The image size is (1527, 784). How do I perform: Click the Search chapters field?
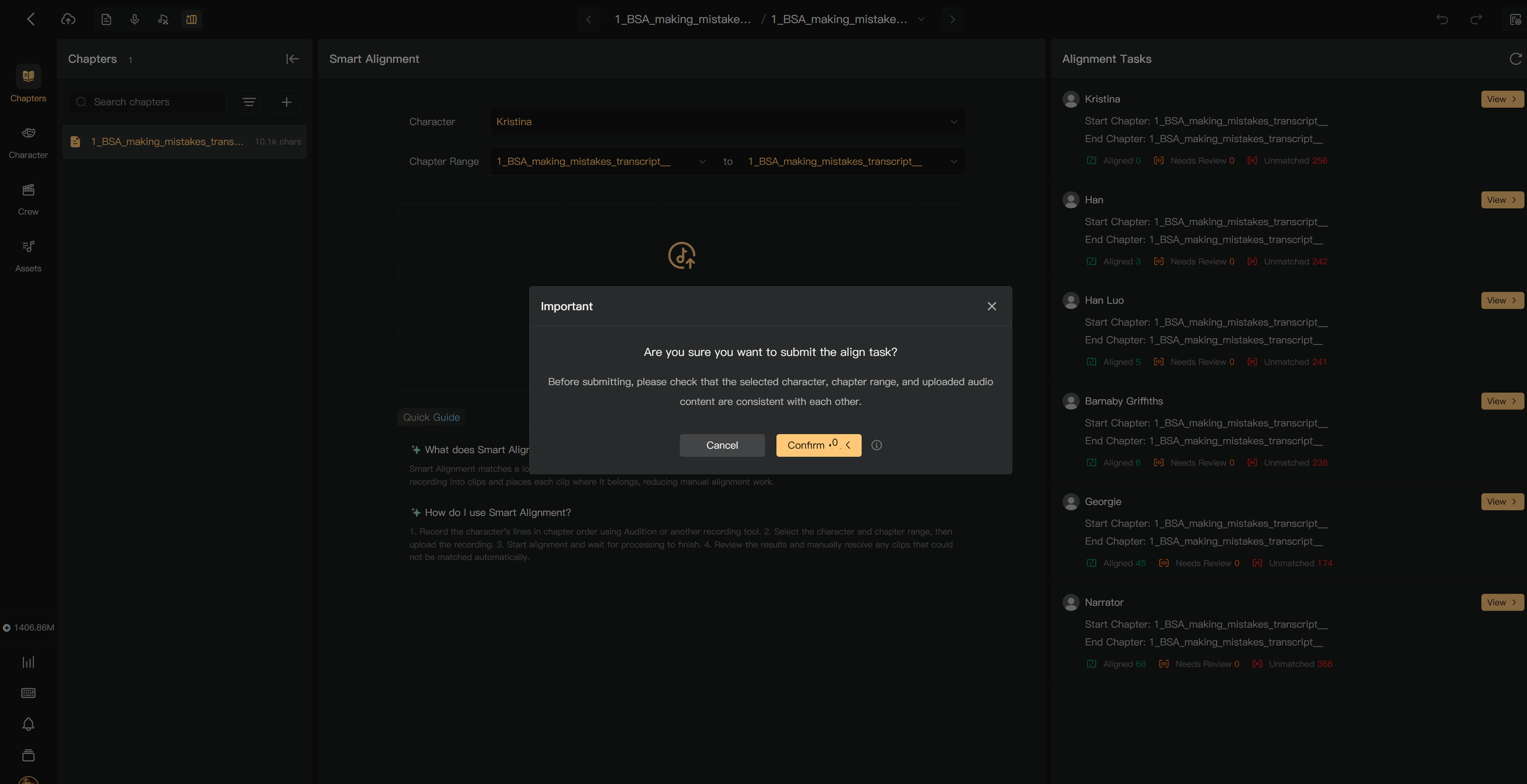point(148,102)
